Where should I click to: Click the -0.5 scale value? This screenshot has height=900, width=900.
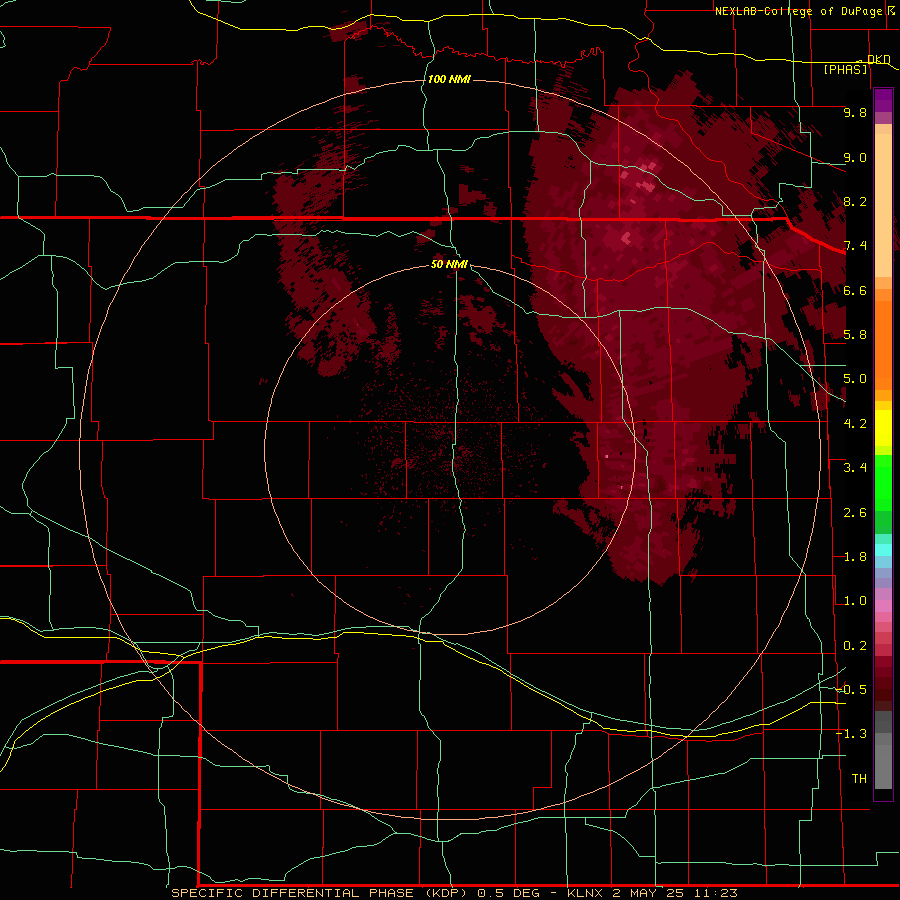(851, 690)
